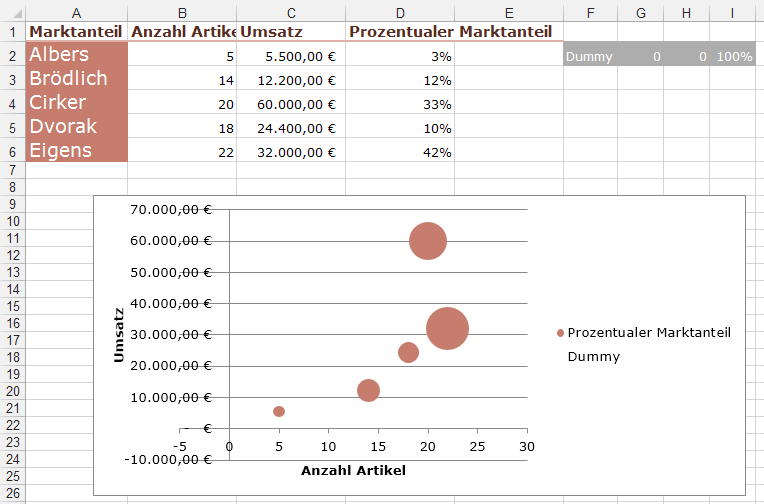
Task: Select the Anzahl Artikel cell with value 18
Action: pos(183,128)
